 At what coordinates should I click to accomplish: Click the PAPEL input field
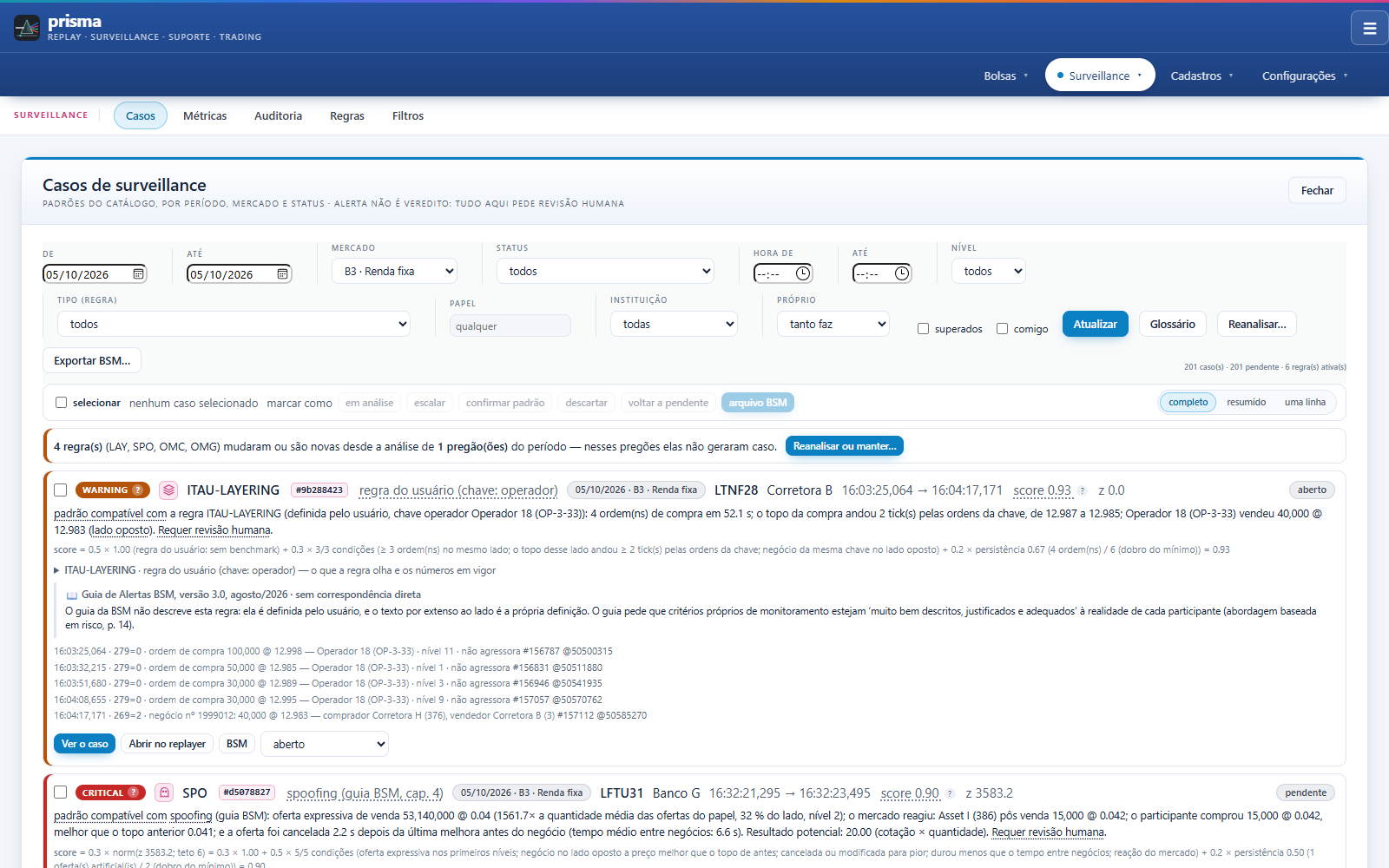510,326
